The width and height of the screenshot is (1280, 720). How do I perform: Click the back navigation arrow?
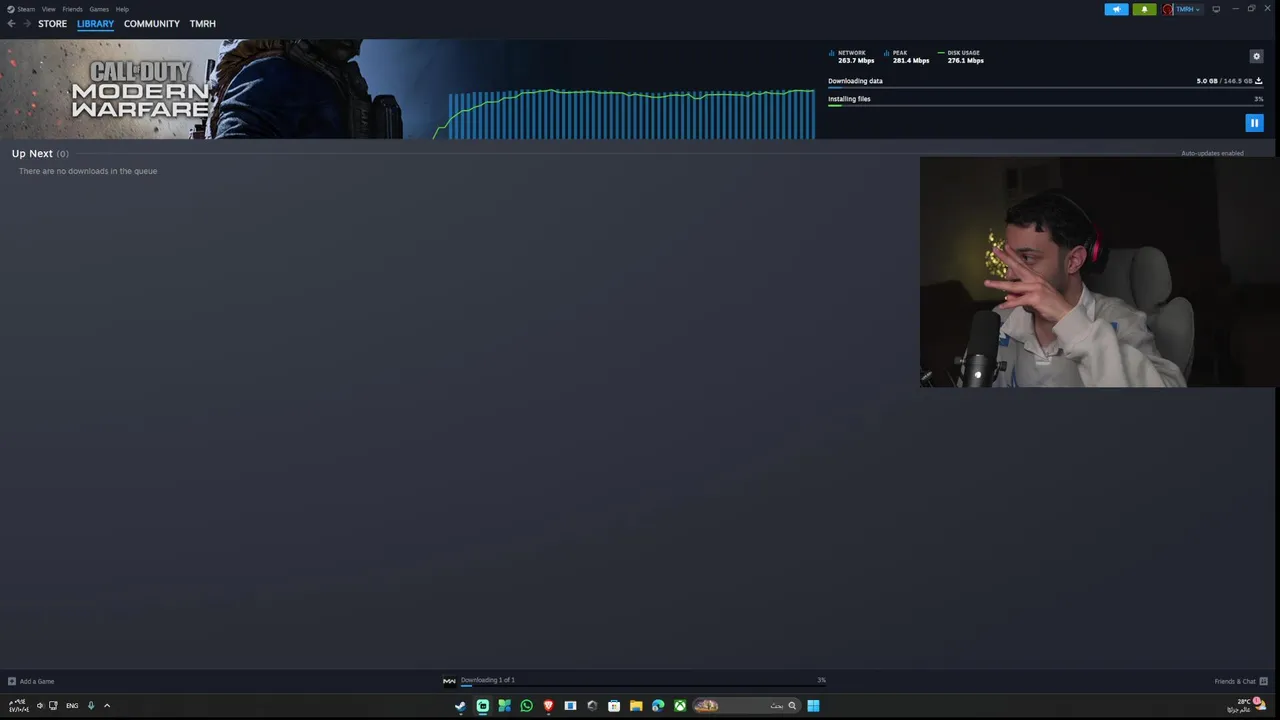(x=11, y=23)
